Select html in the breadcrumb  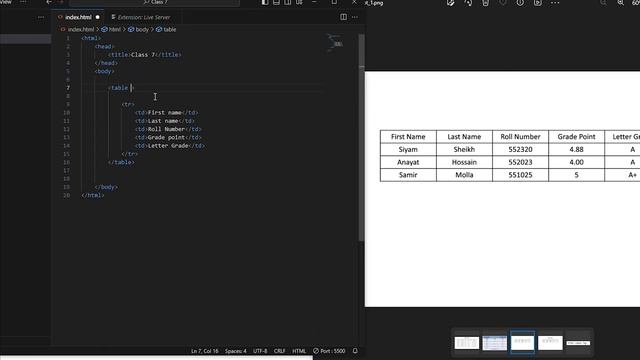pos(115,29)
